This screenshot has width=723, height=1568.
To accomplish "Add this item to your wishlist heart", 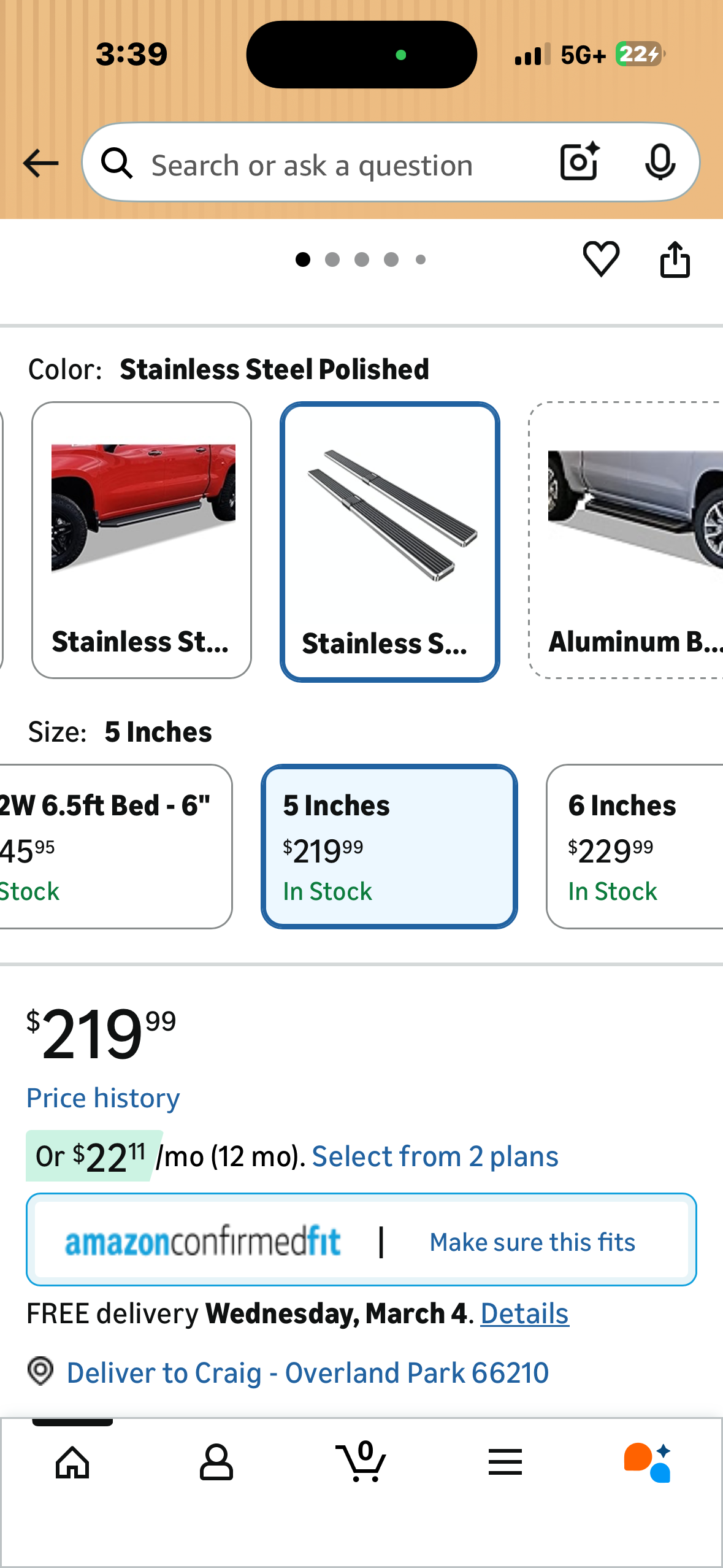I will pos(600,258).
